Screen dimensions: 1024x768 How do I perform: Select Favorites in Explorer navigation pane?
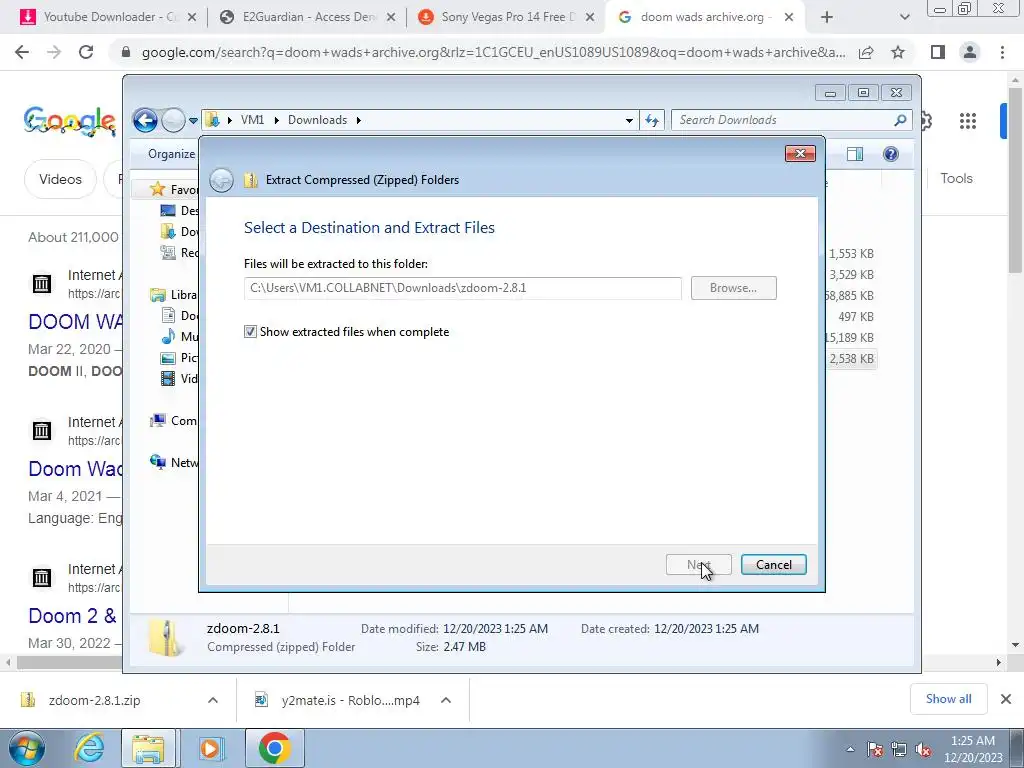(x=175, y=189)
